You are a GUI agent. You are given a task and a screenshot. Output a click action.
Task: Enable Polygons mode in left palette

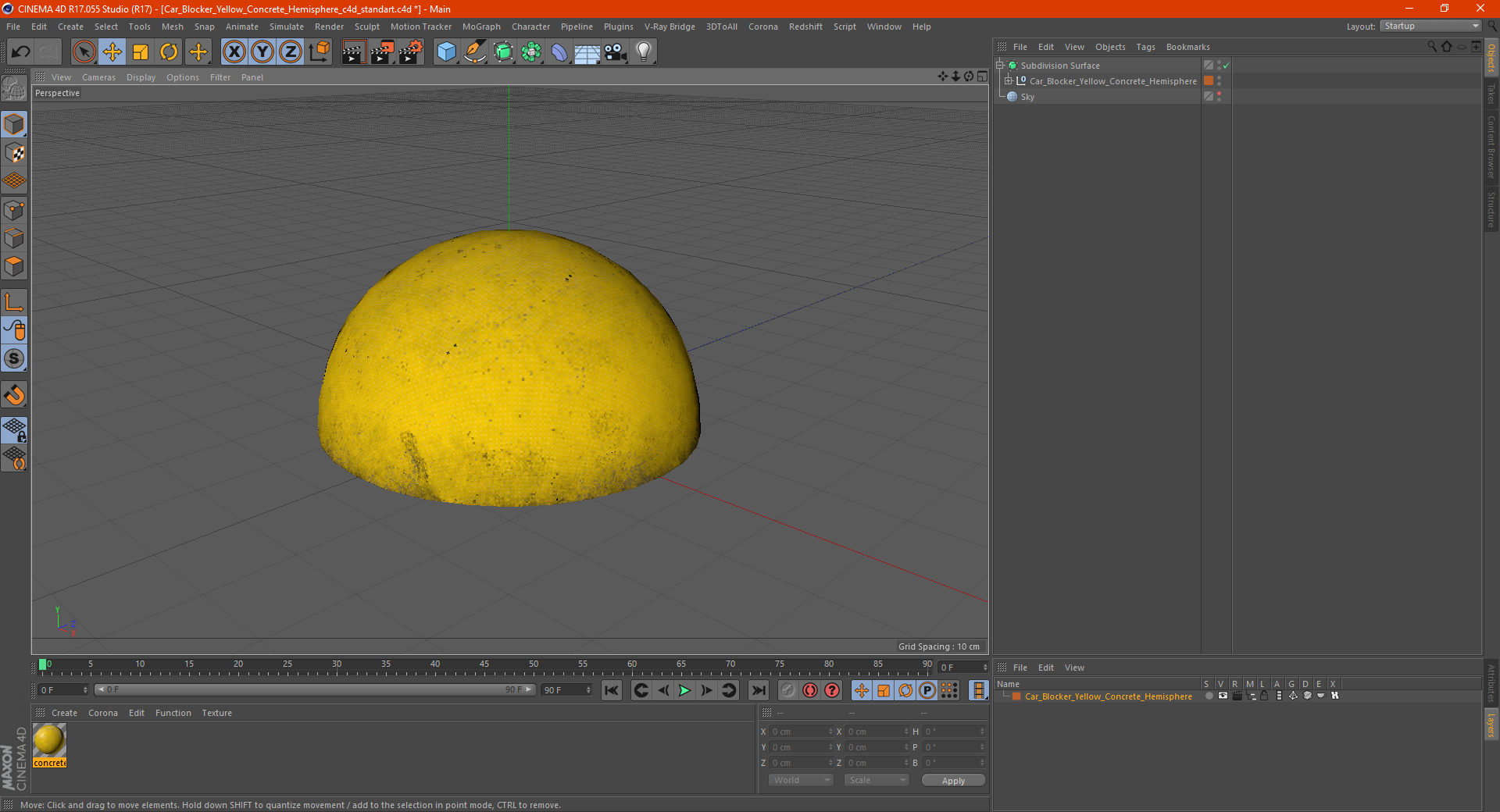tap(14, 266)
